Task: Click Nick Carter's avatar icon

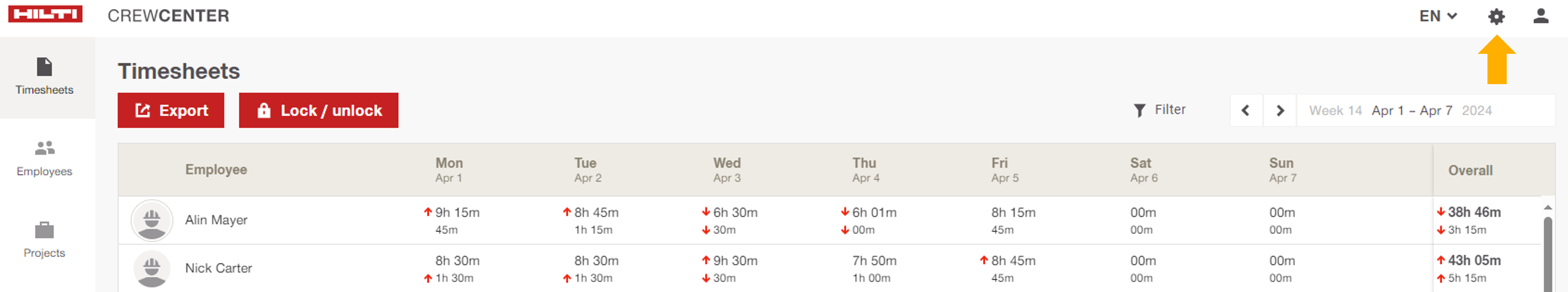Action: click(x=151, y=268)
